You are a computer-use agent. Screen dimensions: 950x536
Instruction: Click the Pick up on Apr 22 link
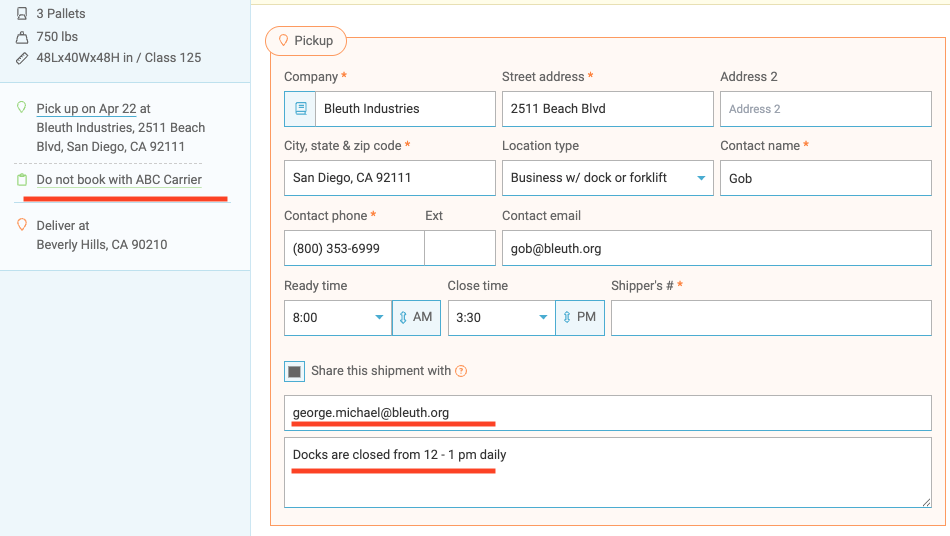pos(87,109)
